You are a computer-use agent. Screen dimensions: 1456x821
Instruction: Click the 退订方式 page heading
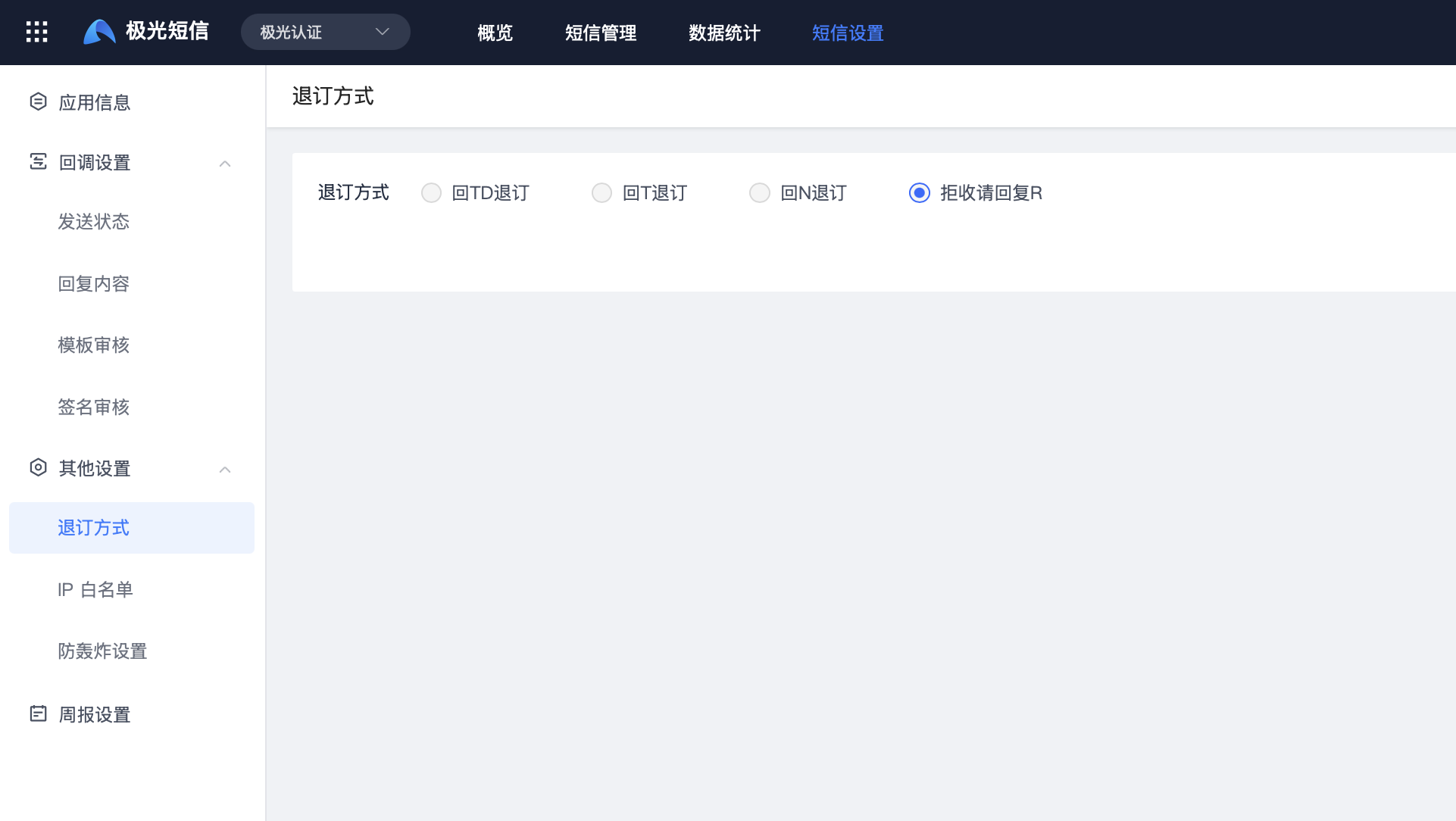pyautogui.click(x=333, y=96)
